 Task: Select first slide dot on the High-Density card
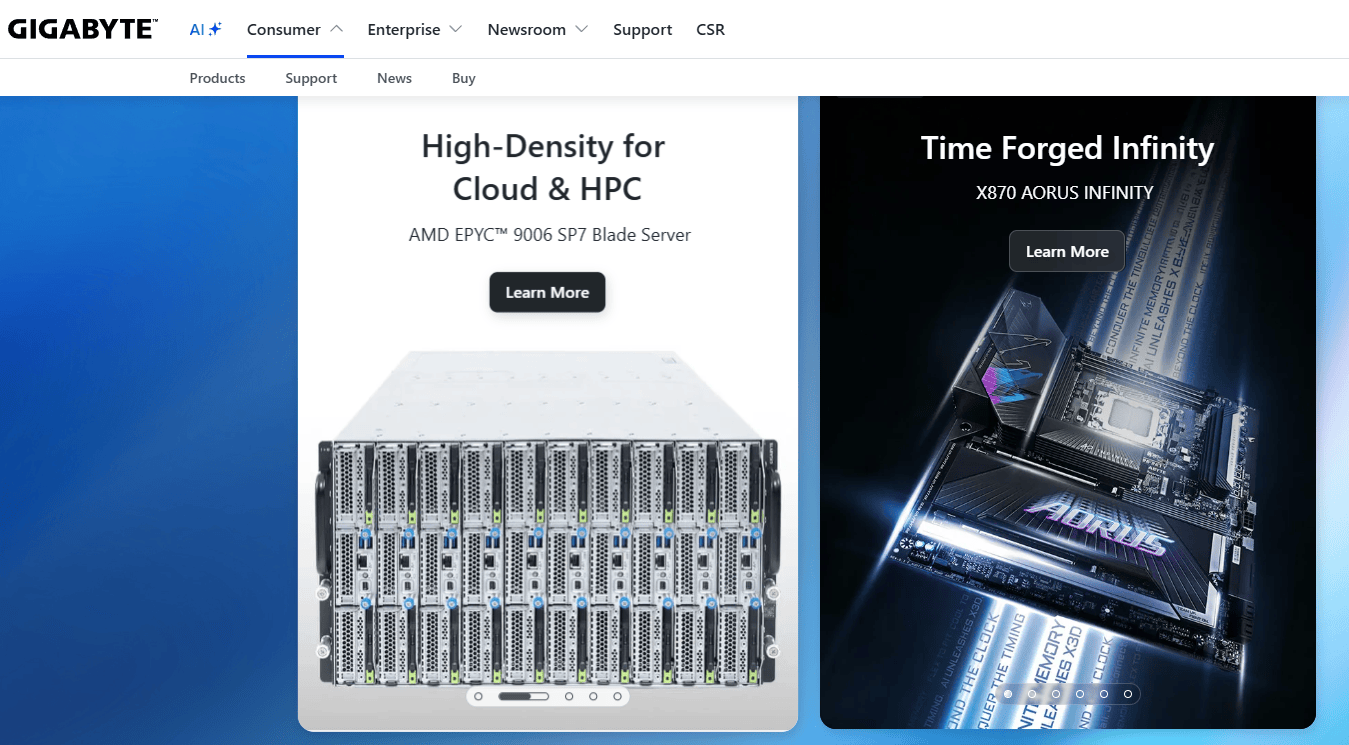tap(479, 696)
